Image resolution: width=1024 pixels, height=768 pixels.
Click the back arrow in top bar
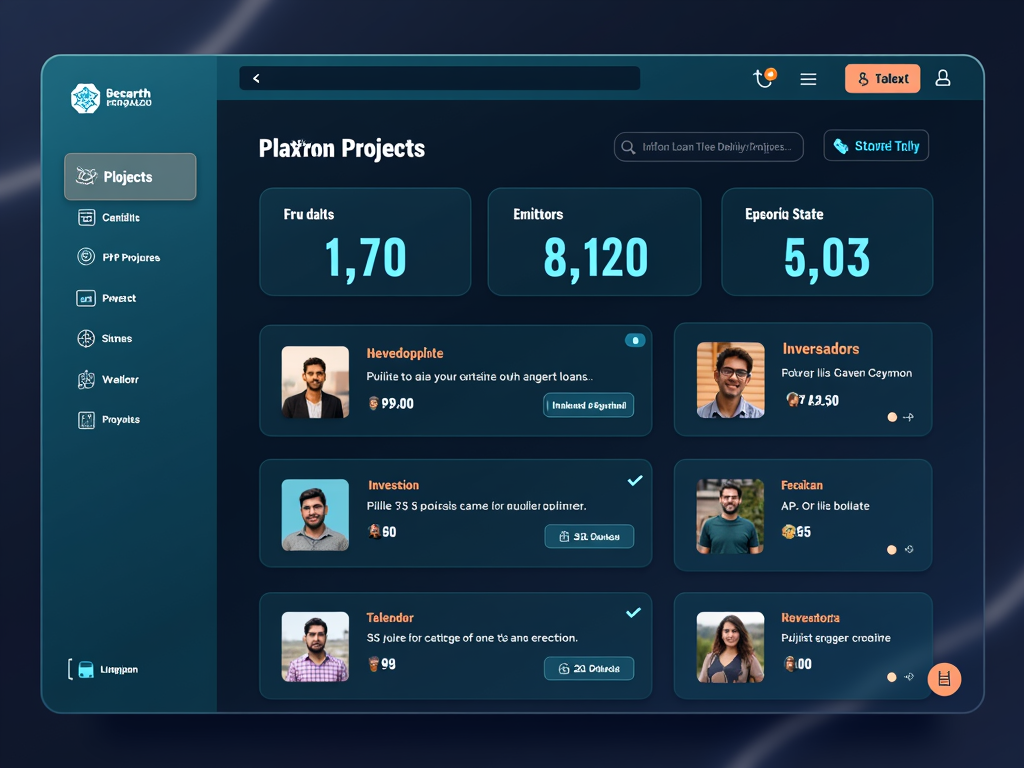tap(257, 78)
